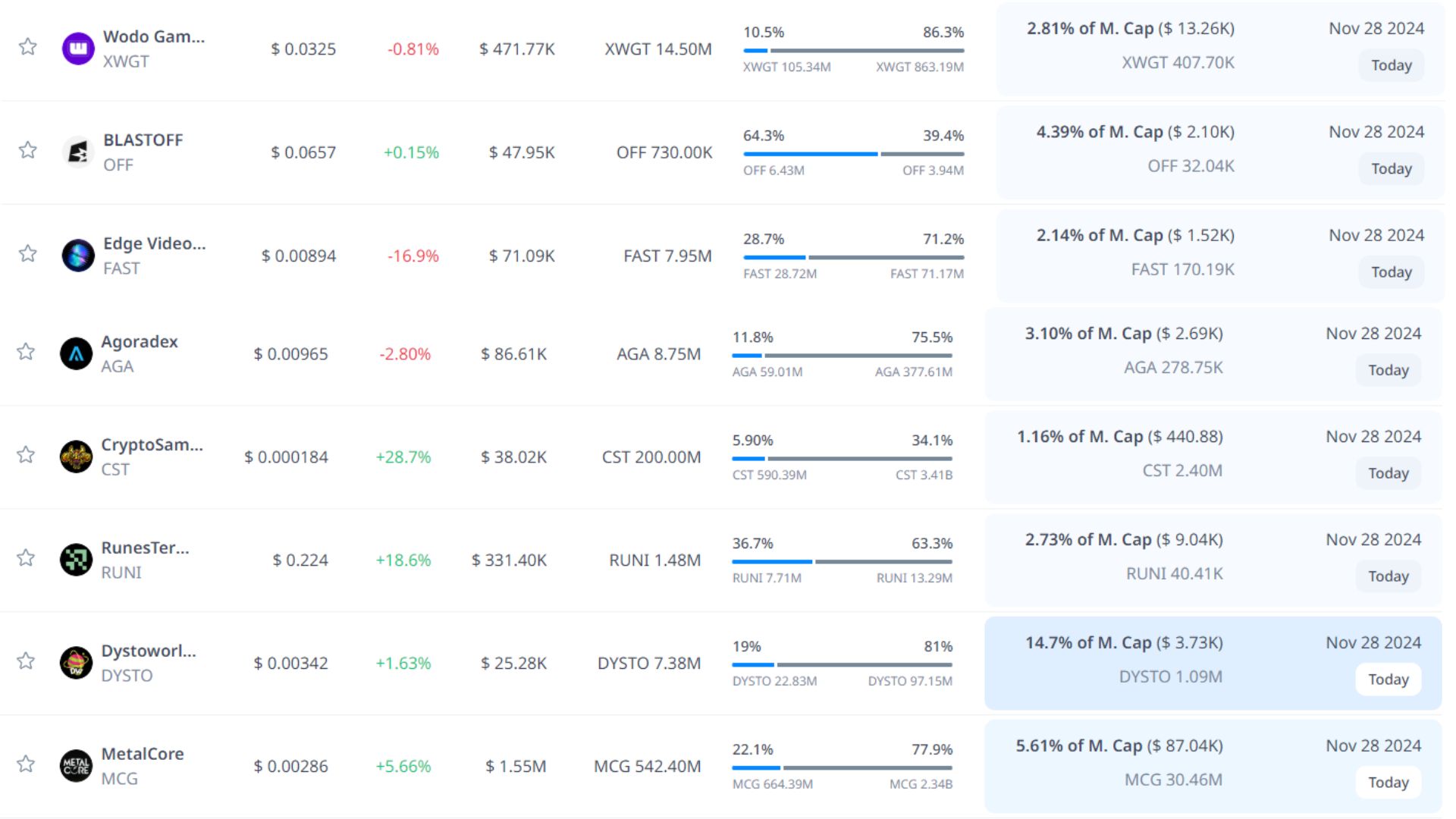Star the RunesTerminal RUNI row
The height and width of the screenshot is (819, 1456).
(x=26, y=558)
